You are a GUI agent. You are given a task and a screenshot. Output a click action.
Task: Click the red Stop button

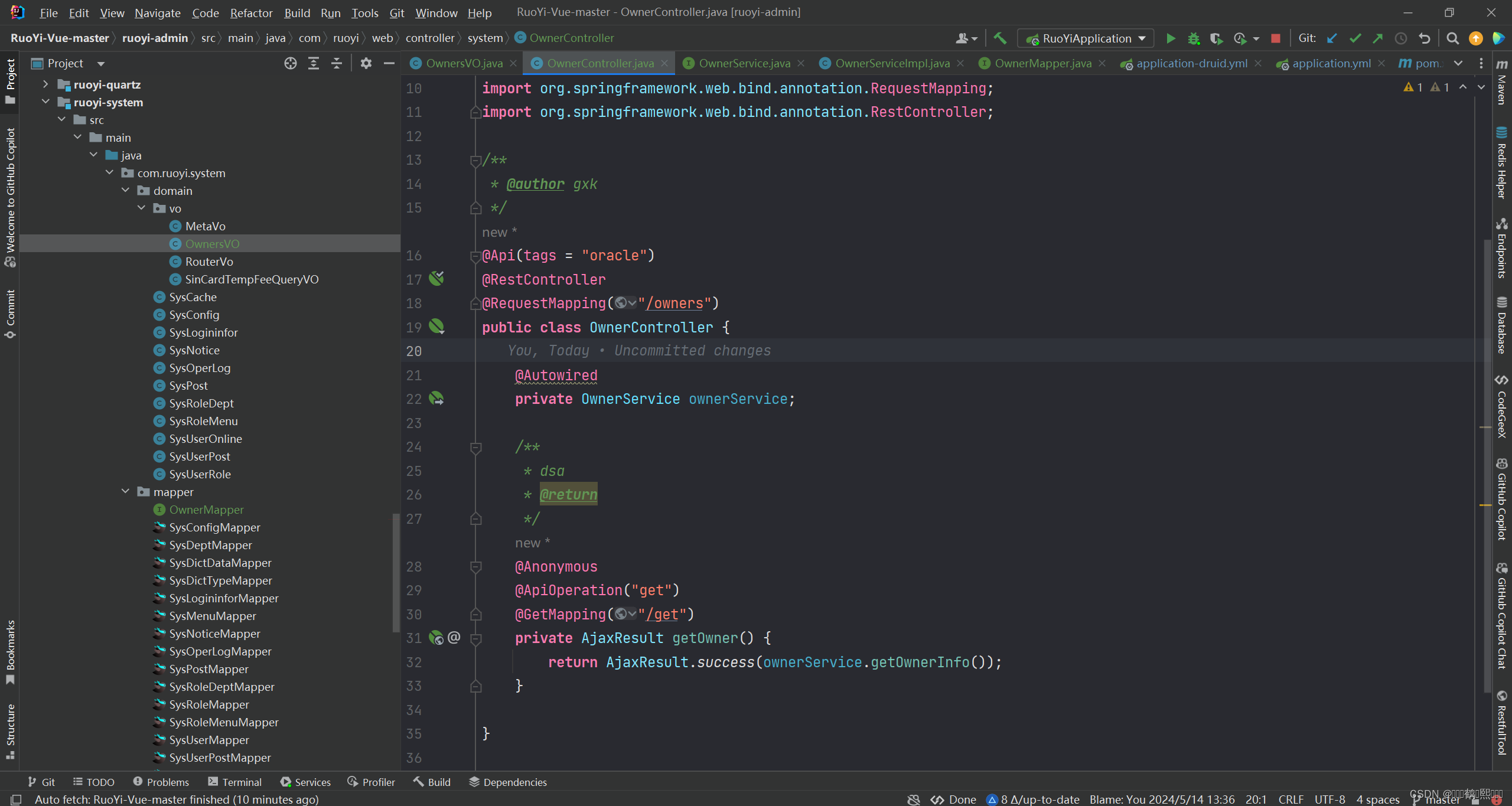1276,38
